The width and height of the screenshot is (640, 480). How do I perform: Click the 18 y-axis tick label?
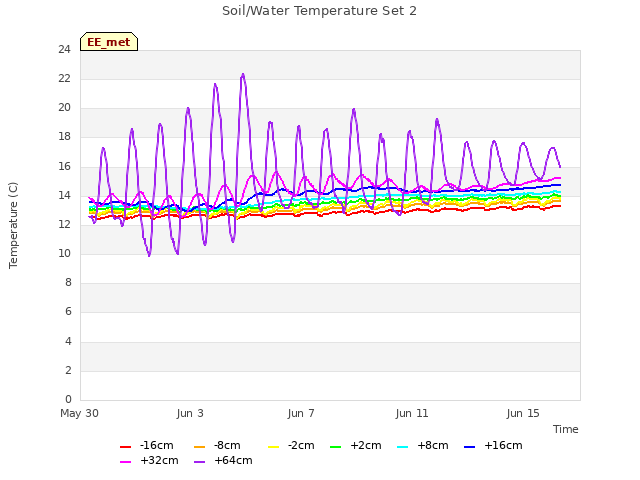click(x=64, y=137)
